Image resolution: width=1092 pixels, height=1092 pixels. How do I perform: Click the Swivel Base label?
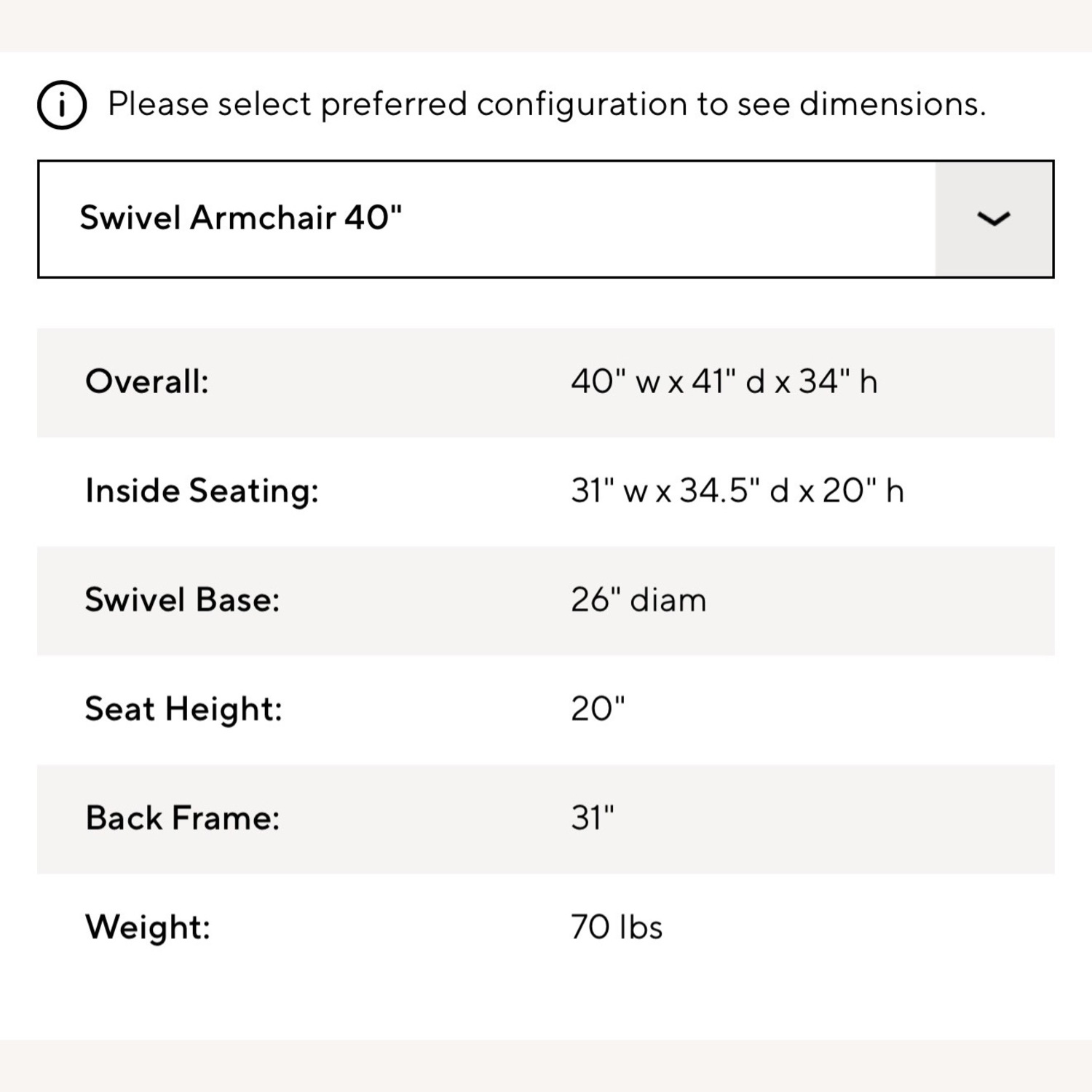(x=183, y=600)
